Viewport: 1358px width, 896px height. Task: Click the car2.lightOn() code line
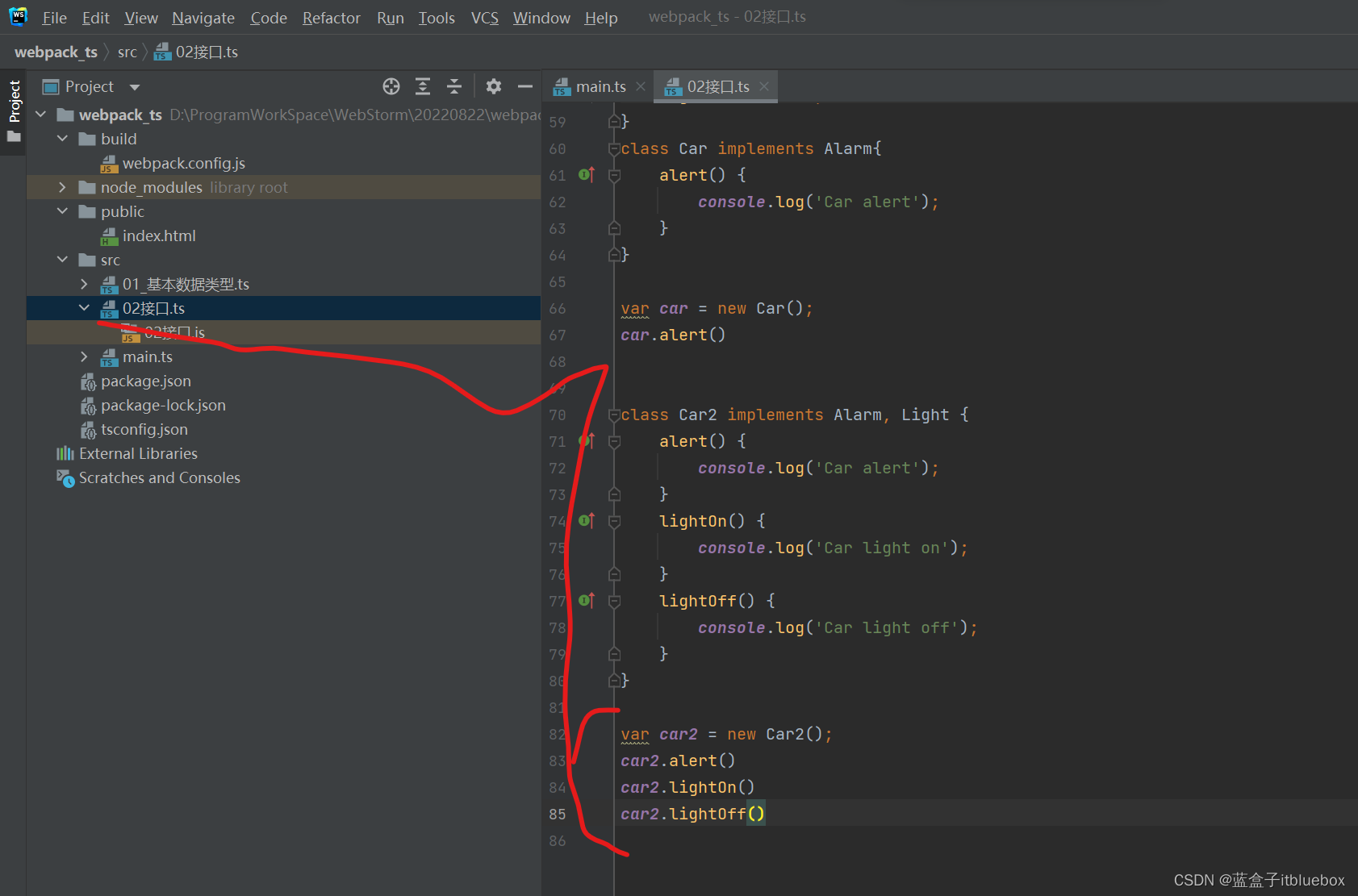(x=687, y=787)
